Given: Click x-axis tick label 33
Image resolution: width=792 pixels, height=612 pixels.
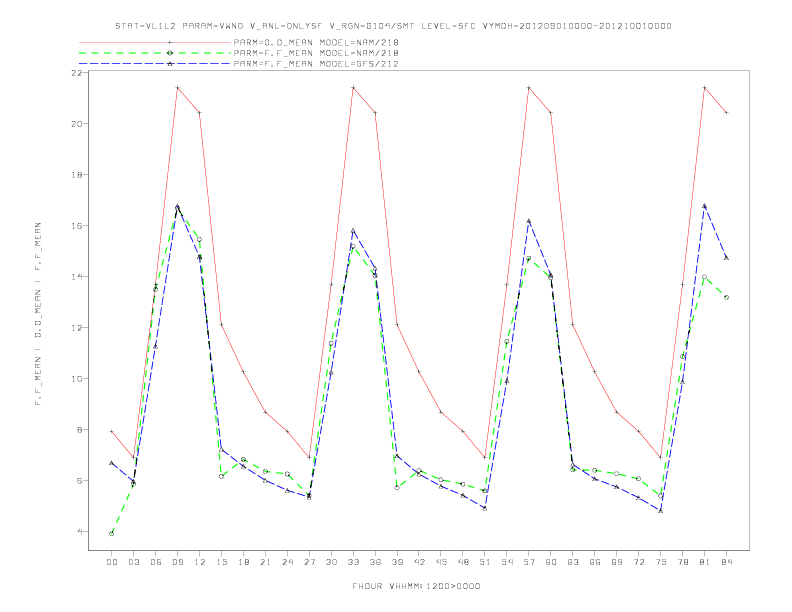Looking at the screenshot, I should click(x=353, y=562).
